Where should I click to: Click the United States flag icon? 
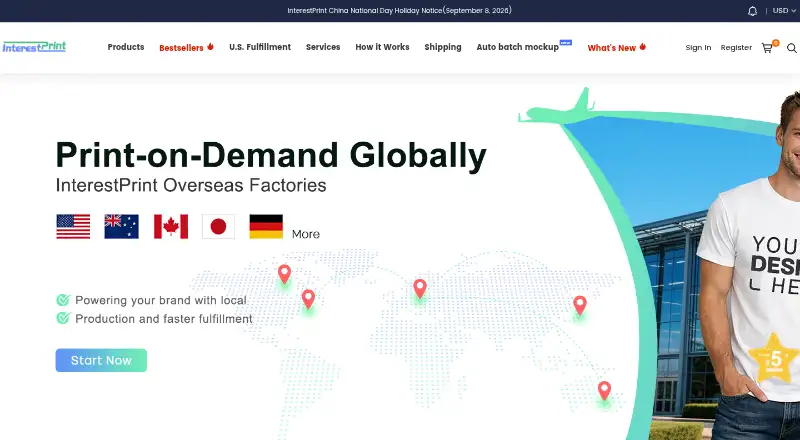tap(73, 227)
